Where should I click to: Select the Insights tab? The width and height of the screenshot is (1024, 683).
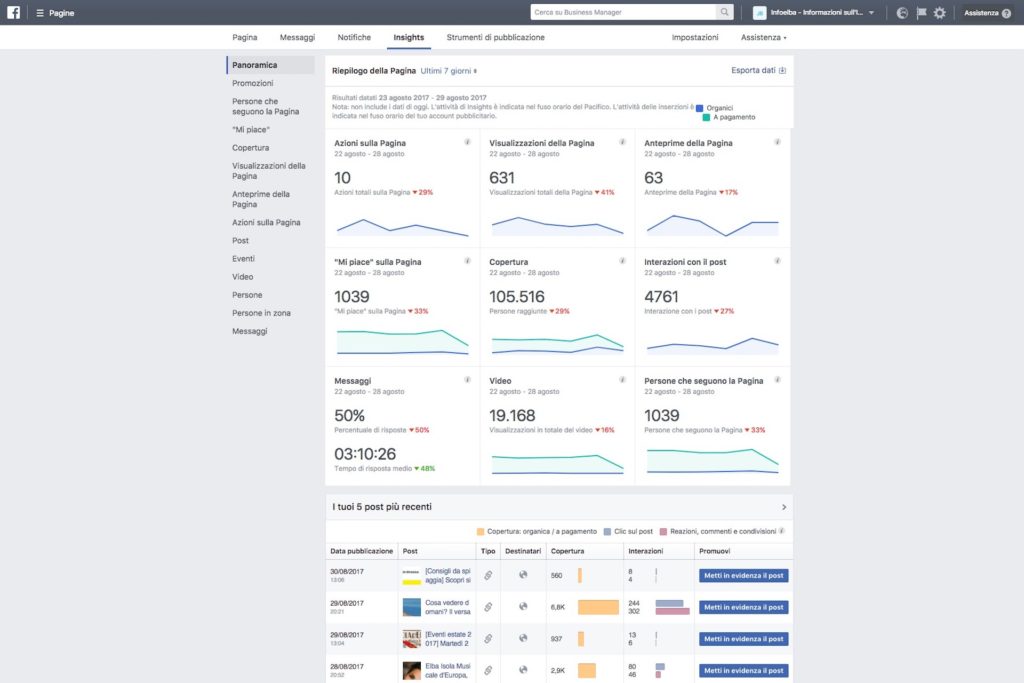[409, 37]
